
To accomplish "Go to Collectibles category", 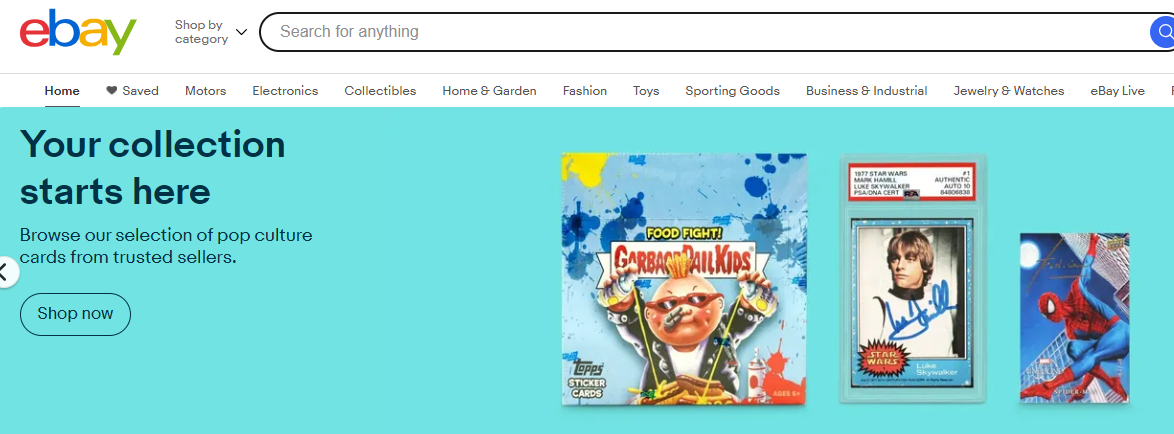I will (380, 91).
